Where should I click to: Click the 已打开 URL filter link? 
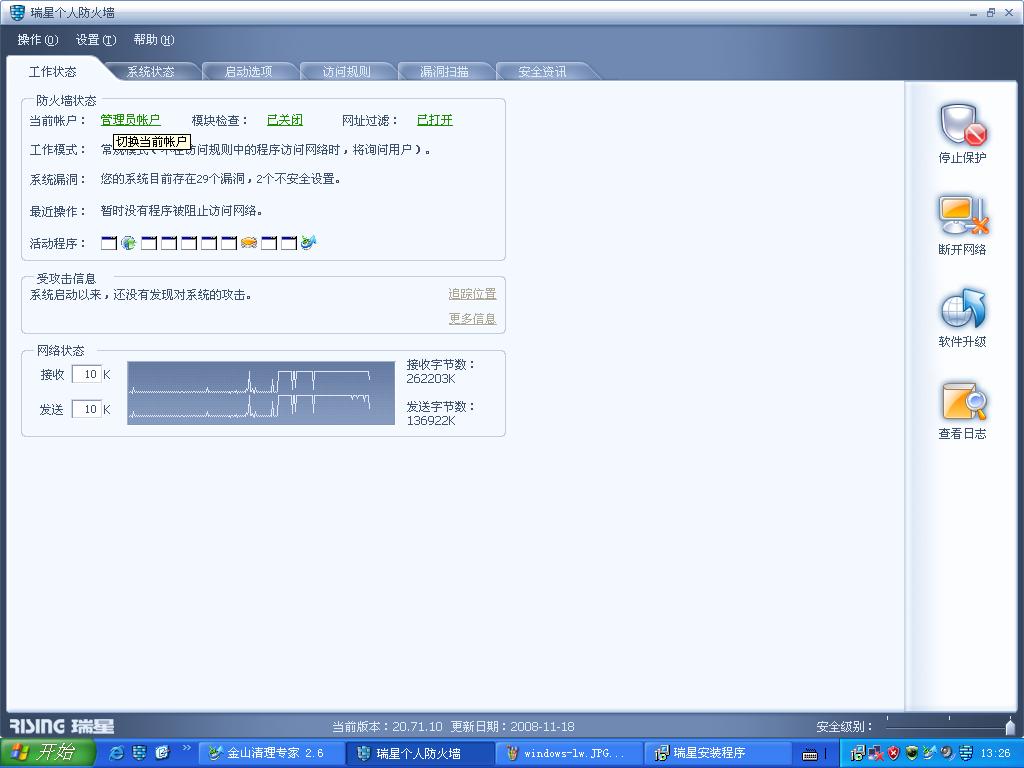(435, 120)
